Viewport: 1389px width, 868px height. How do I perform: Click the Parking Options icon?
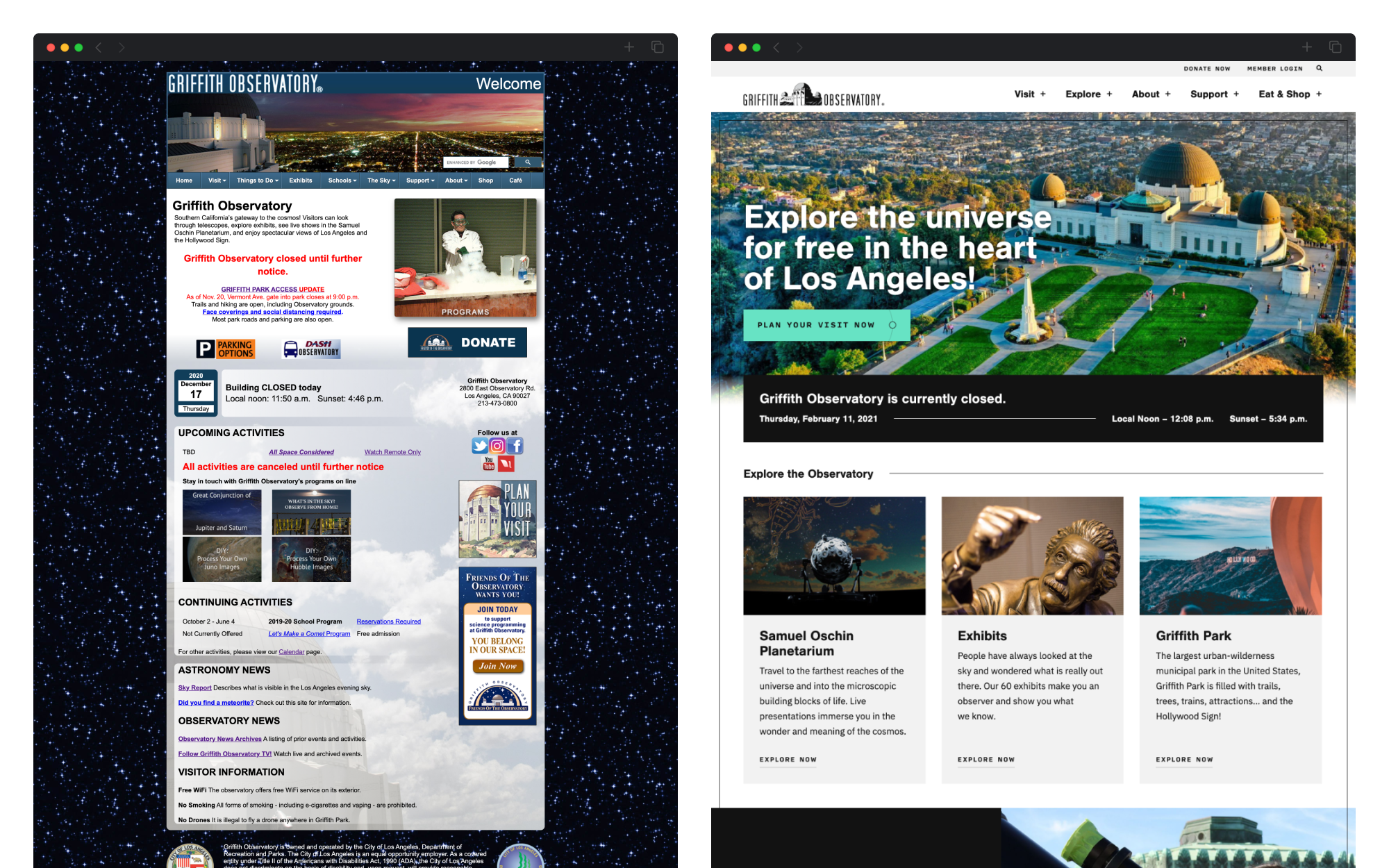(x=226, y=349)
